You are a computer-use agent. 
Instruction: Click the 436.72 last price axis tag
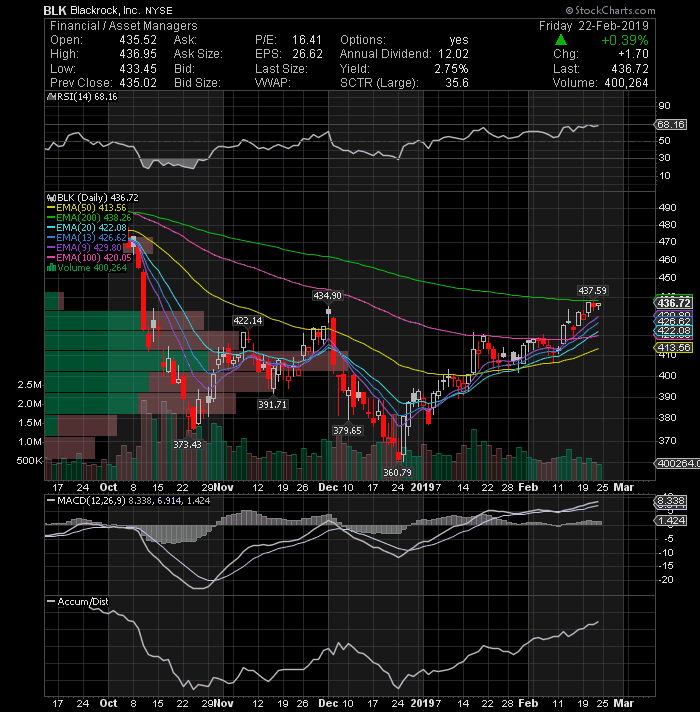pos(674,303)
